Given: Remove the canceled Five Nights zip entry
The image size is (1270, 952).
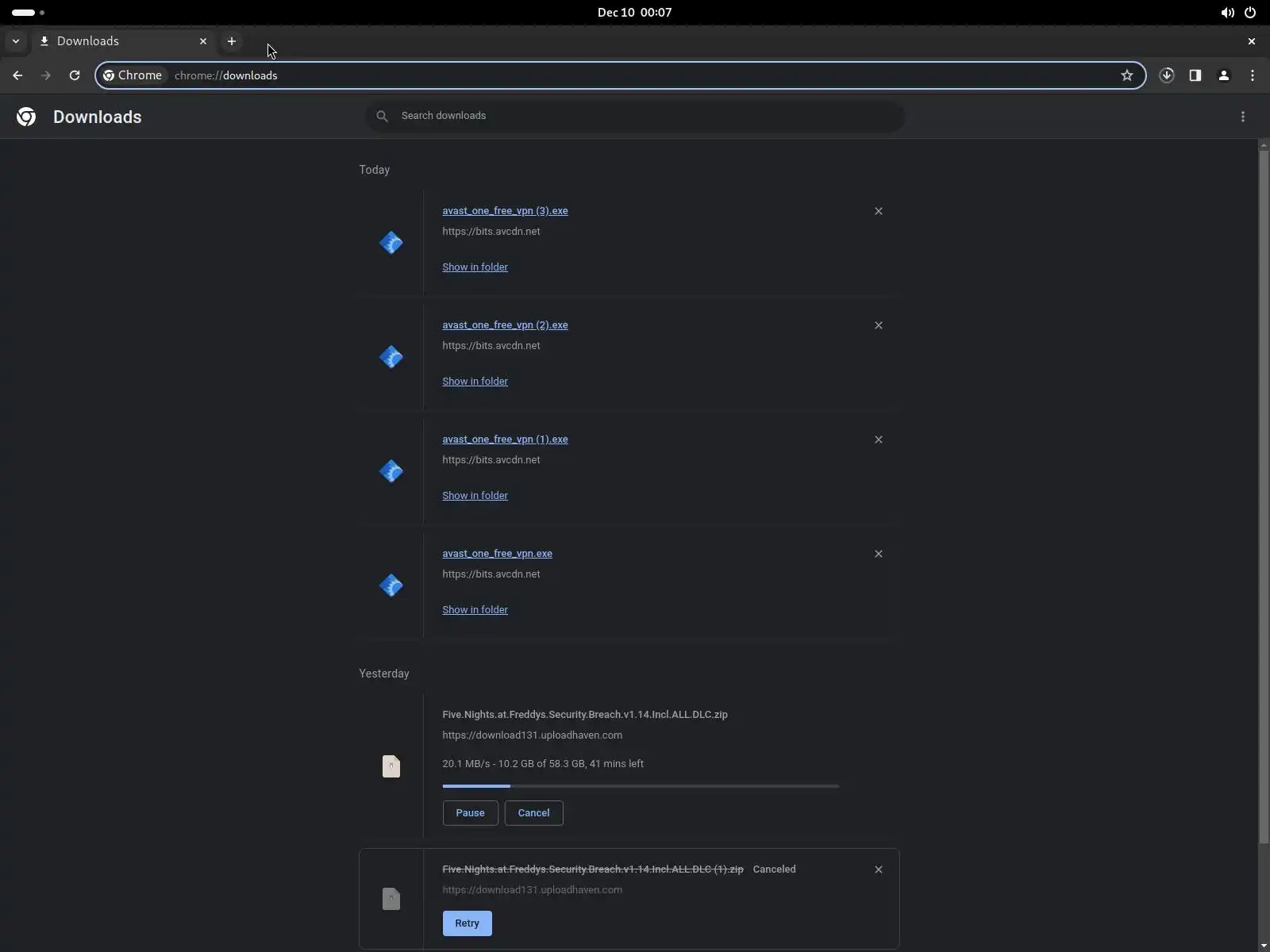Looking at the screenshot, I should (x=879, y=869).
